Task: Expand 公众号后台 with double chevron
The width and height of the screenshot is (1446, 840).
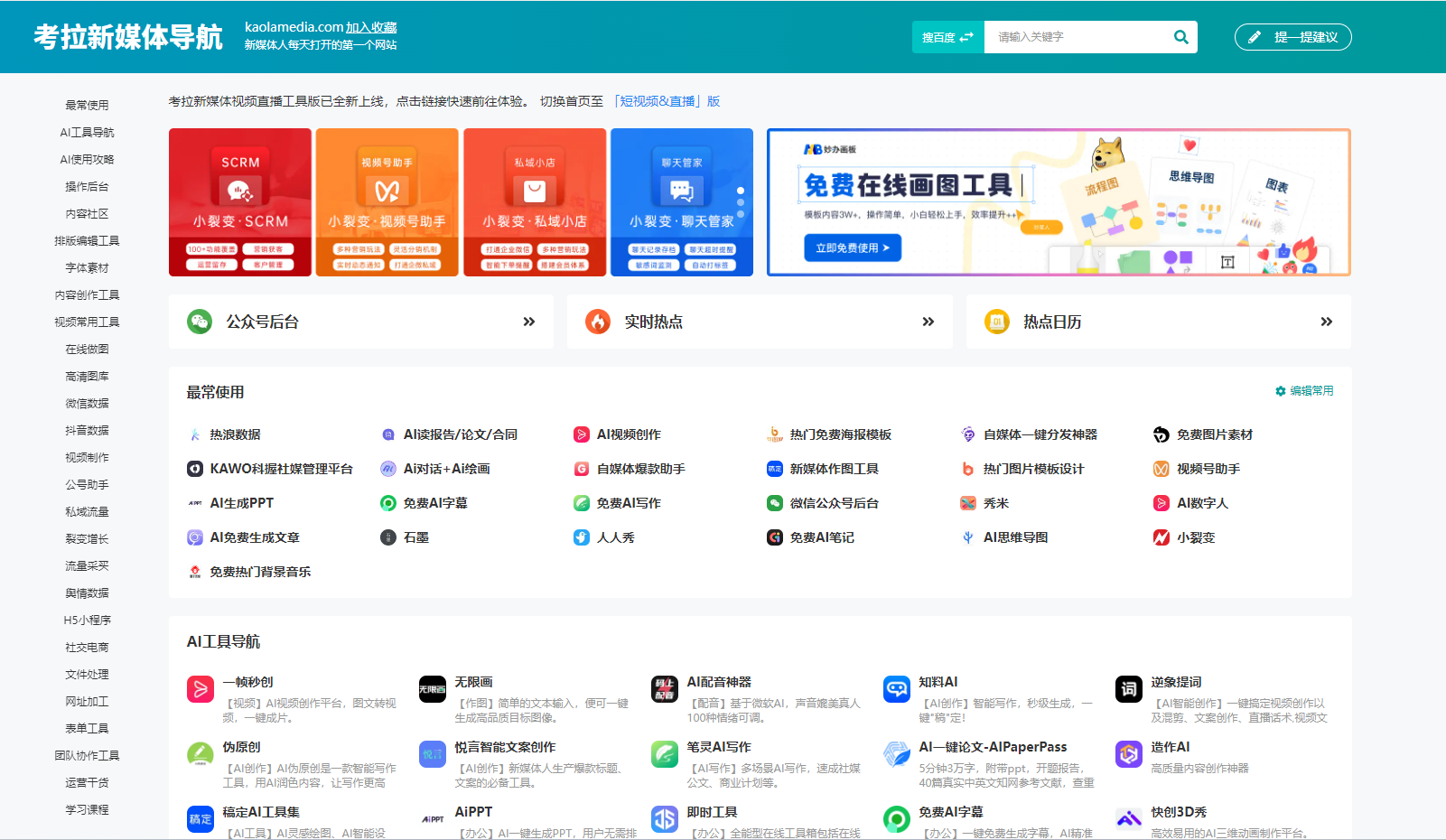Action: (x=529, y=322)
